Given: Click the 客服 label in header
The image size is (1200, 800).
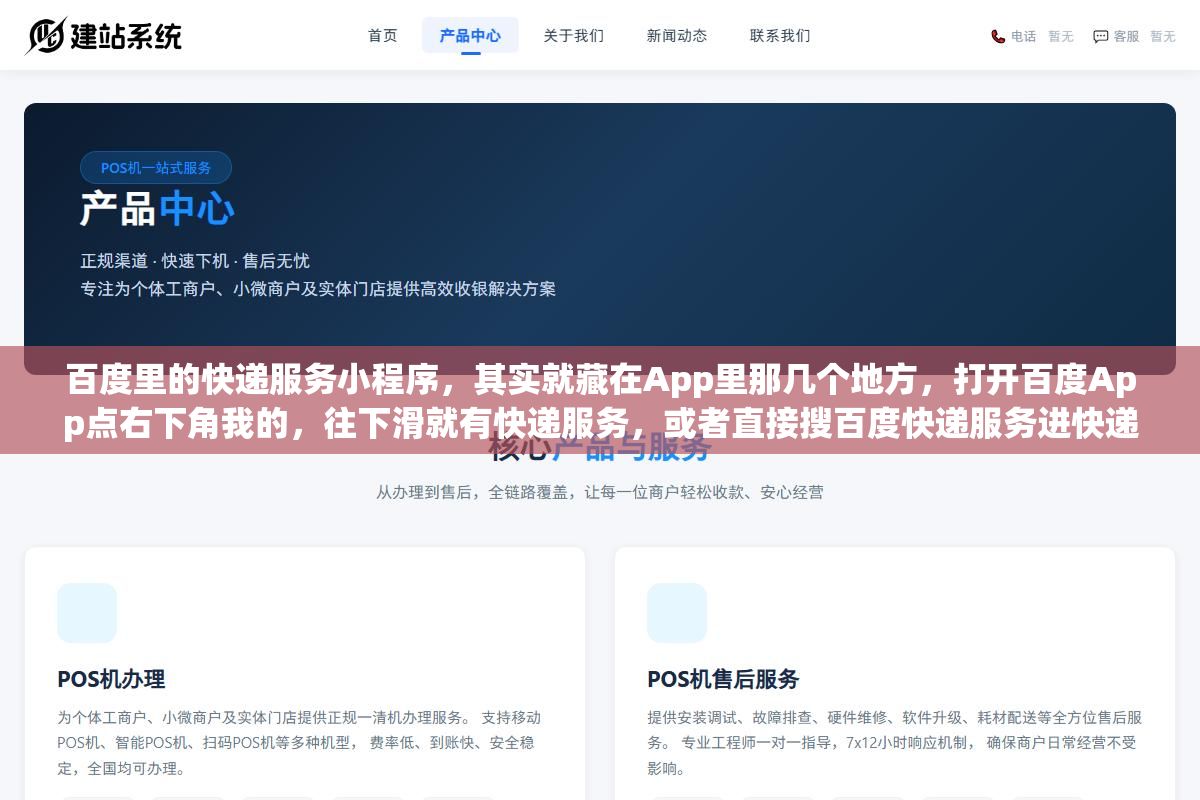Looking at the screenshot, I should pos(1127,36).
